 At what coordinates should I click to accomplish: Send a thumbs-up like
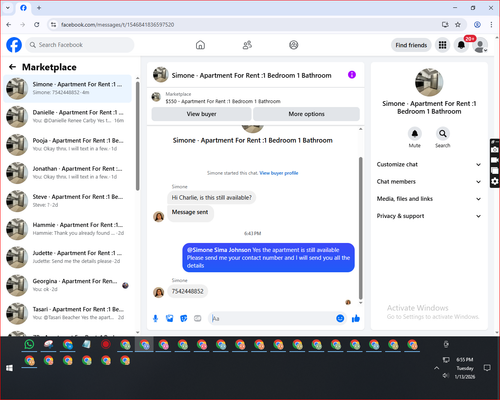356,319
